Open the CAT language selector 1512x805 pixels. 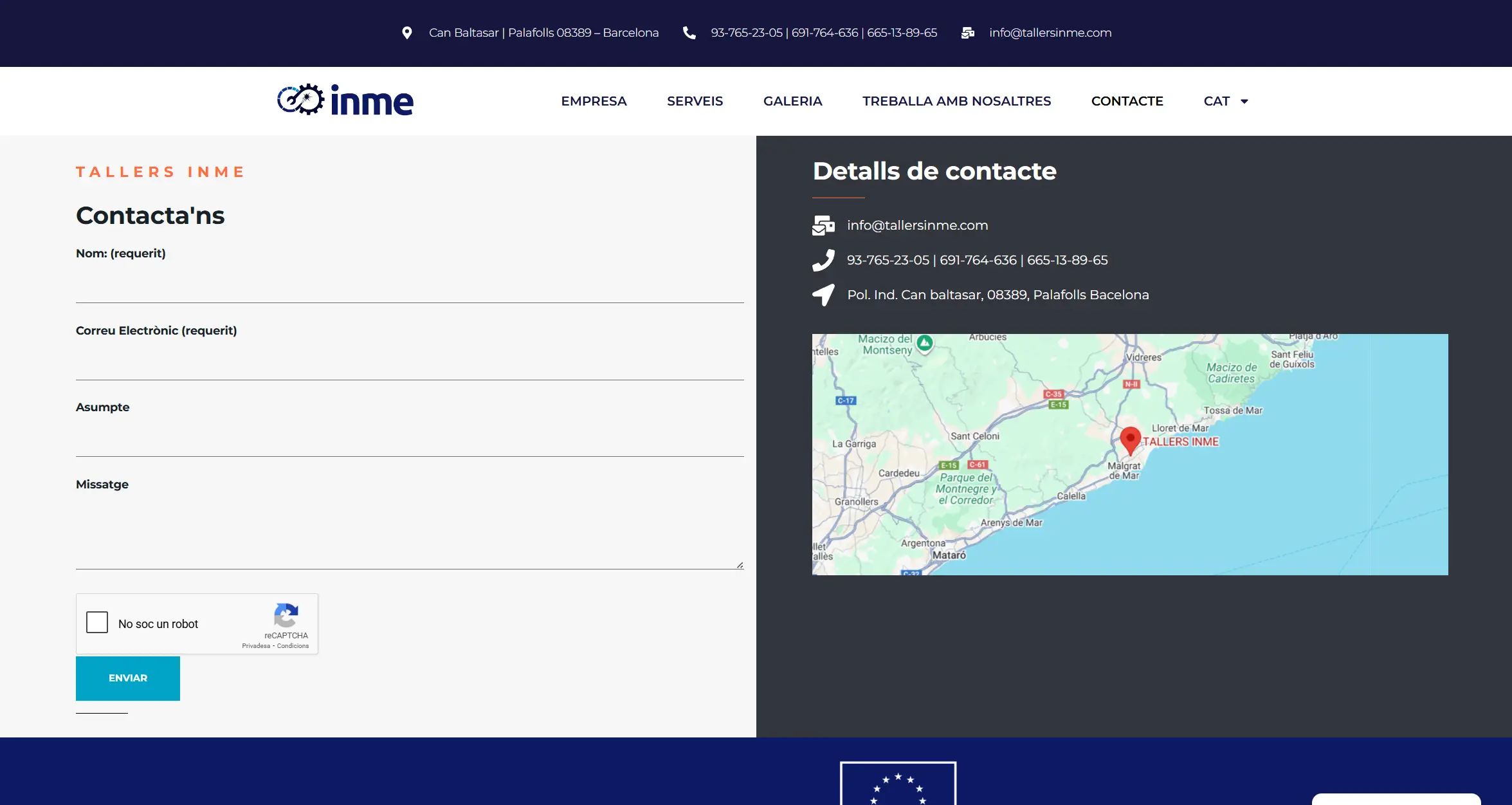point(1216,102)
